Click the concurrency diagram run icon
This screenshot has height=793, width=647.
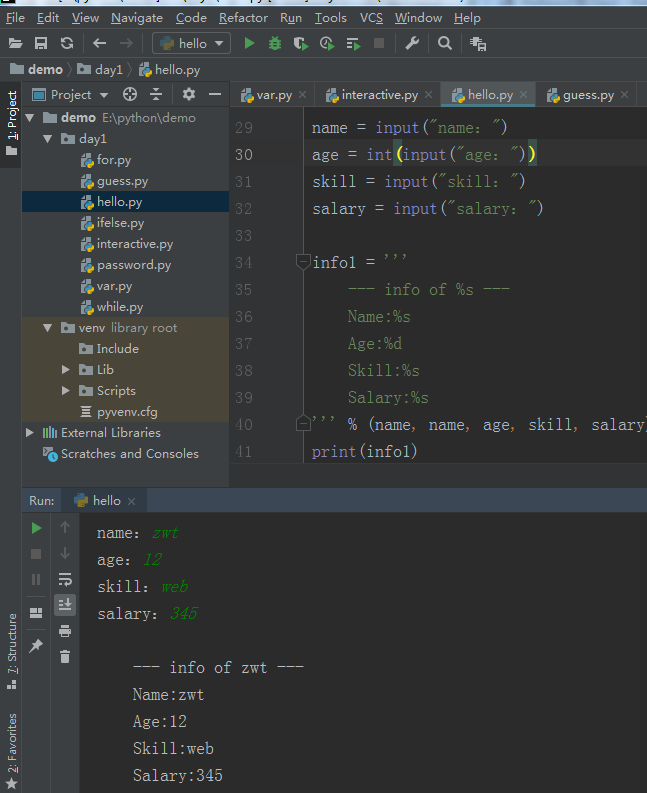pos(354,44)
